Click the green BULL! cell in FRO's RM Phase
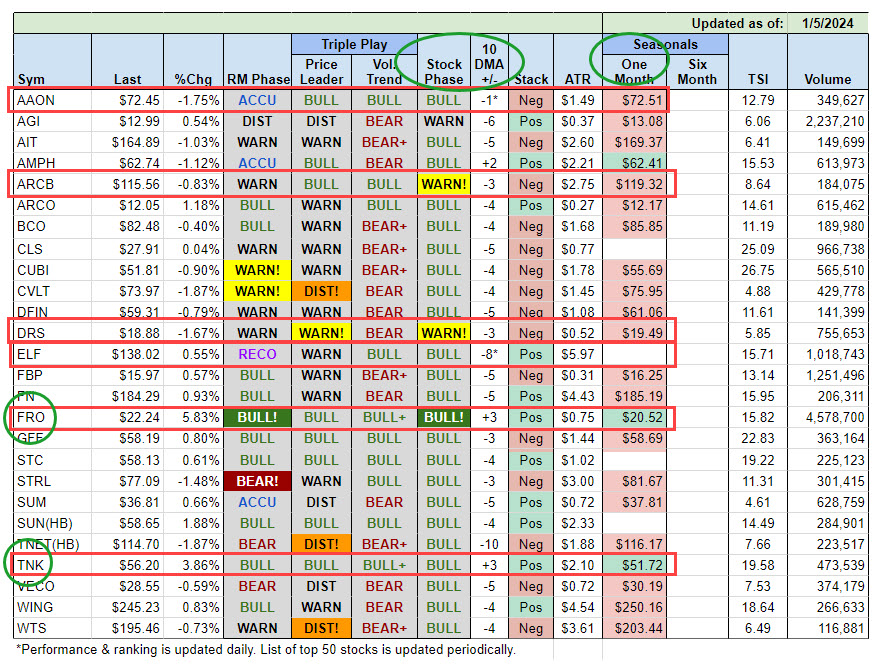Image resolution: width=888 pixels, height=666 pixels. pos(257,417)
